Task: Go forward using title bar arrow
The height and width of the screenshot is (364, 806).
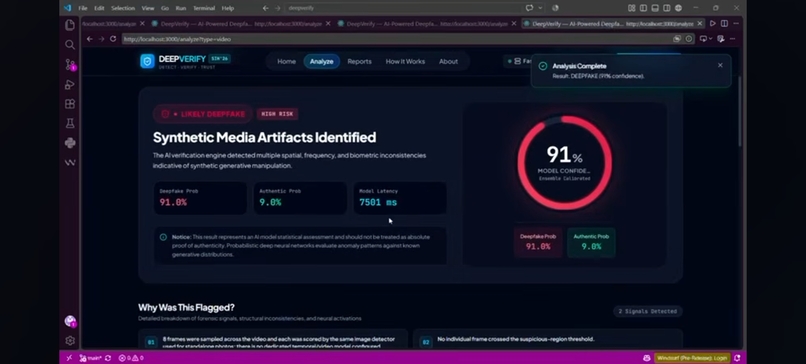Action: pos(278,8)
